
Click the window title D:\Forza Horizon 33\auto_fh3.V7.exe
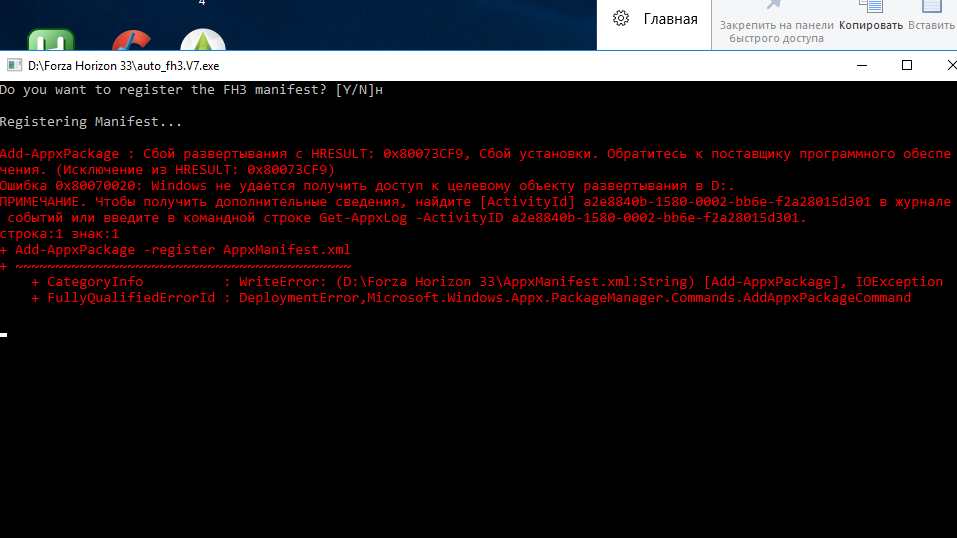pos(123,66)
